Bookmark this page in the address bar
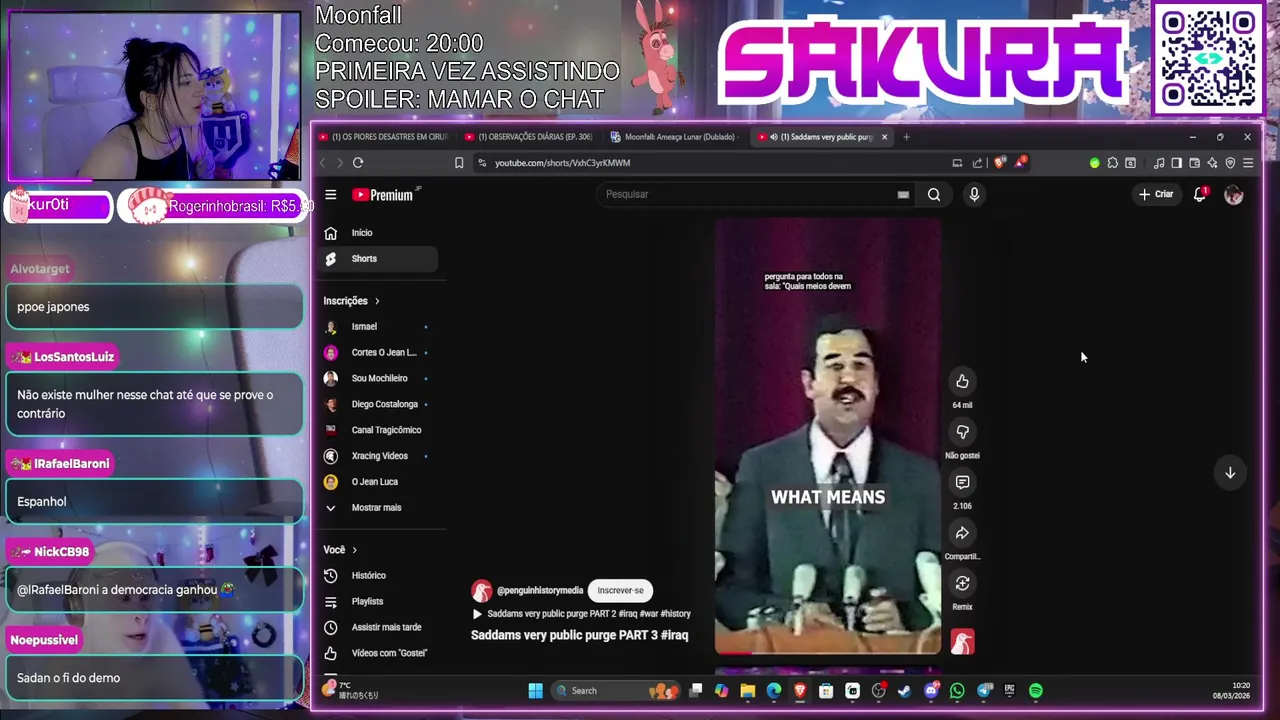The width and height of the screenshot is (1280, 720). pyautogui.click(x=459, y=163)
